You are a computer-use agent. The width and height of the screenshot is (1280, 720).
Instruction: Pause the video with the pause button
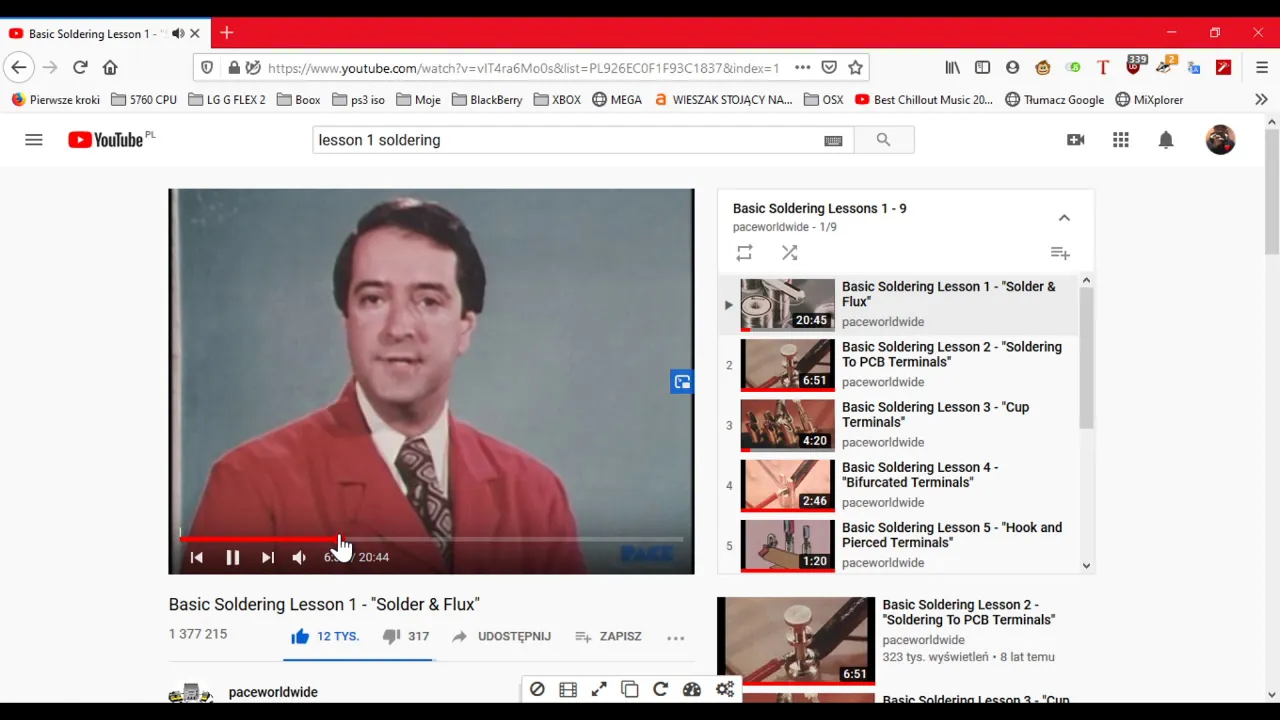[x=232, y=557]
